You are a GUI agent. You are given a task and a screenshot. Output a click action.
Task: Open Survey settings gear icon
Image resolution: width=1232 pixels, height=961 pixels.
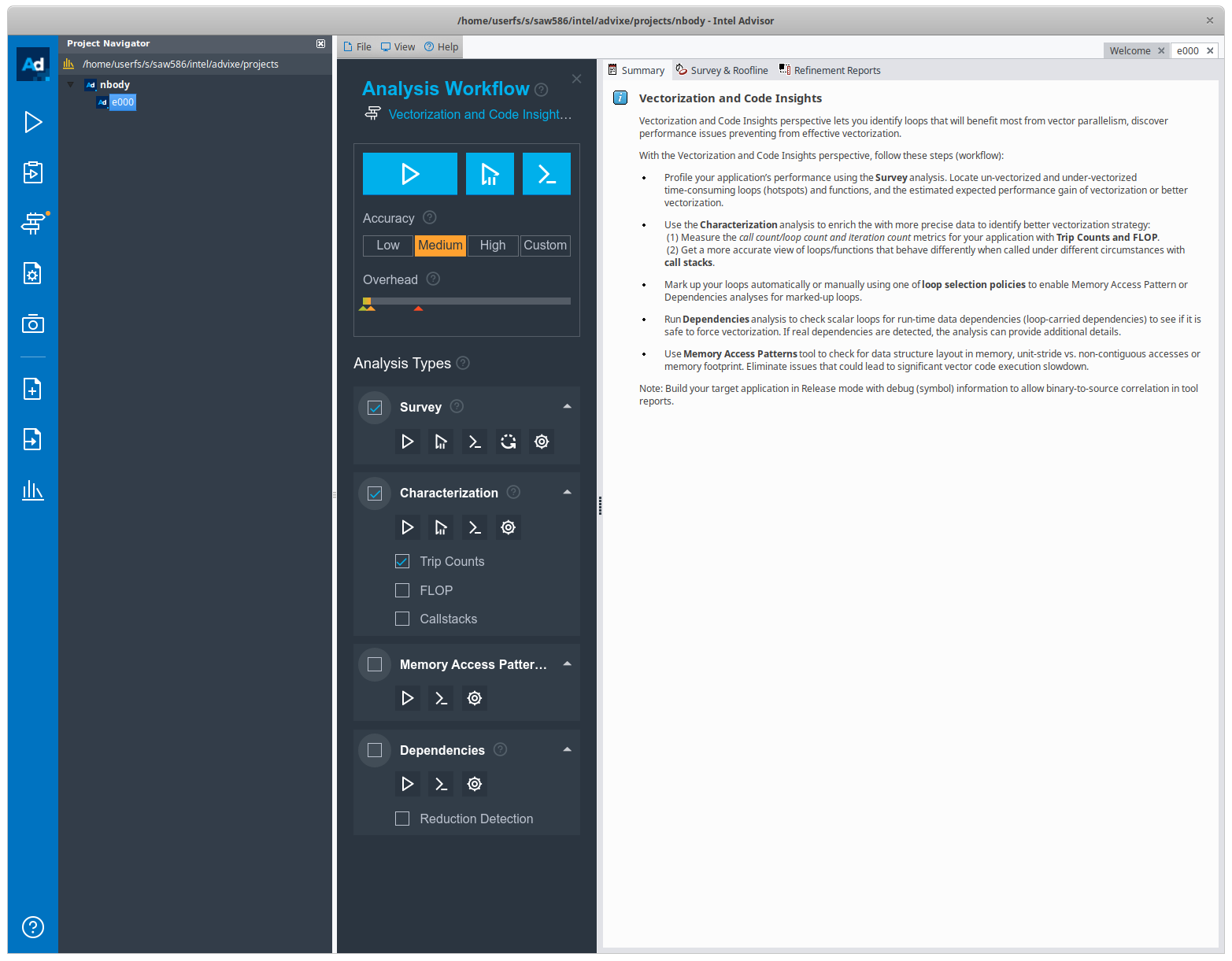[542, 442]
